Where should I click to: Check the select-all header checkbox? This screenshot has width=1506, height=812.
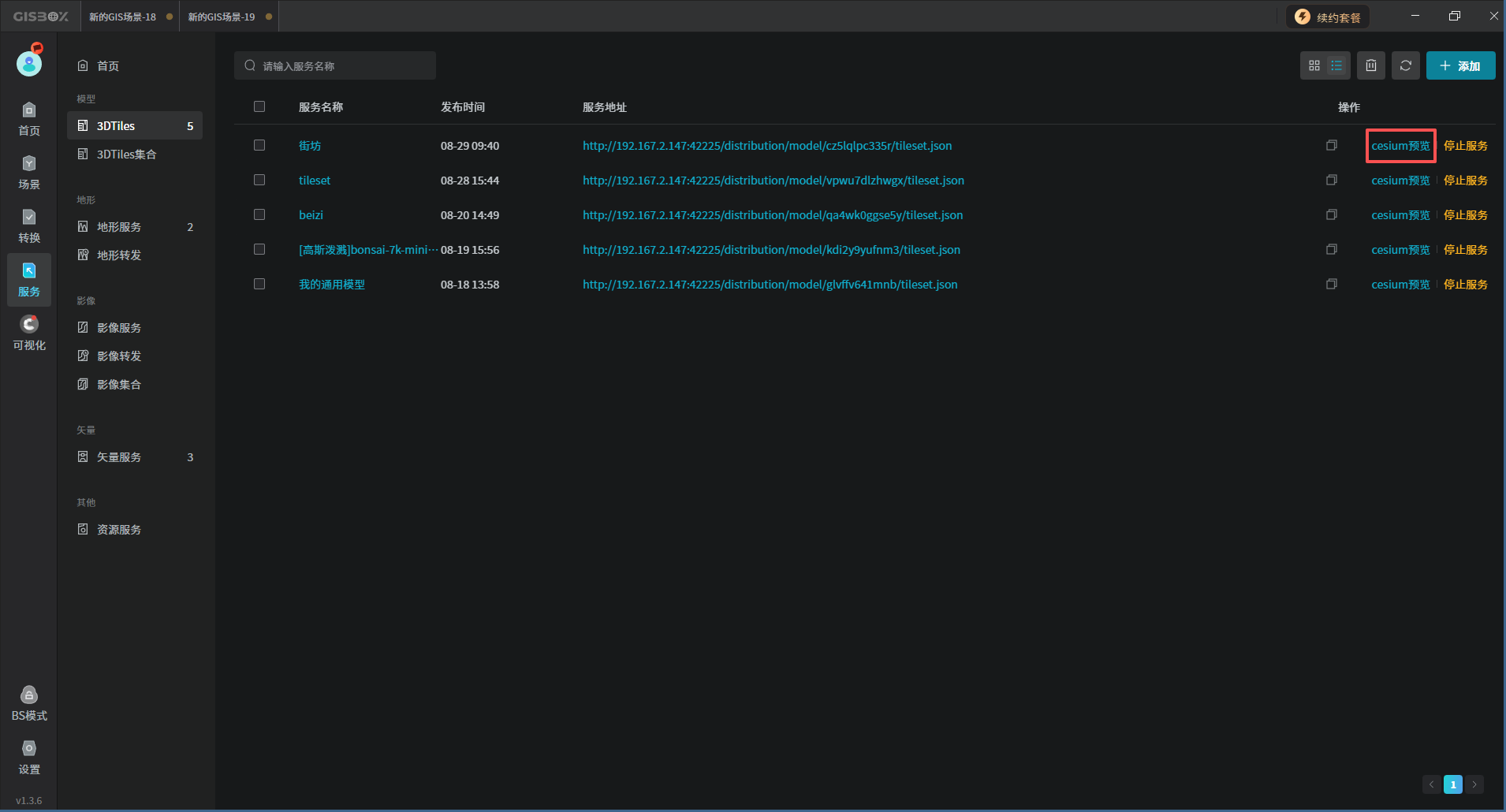coord(259,107)
